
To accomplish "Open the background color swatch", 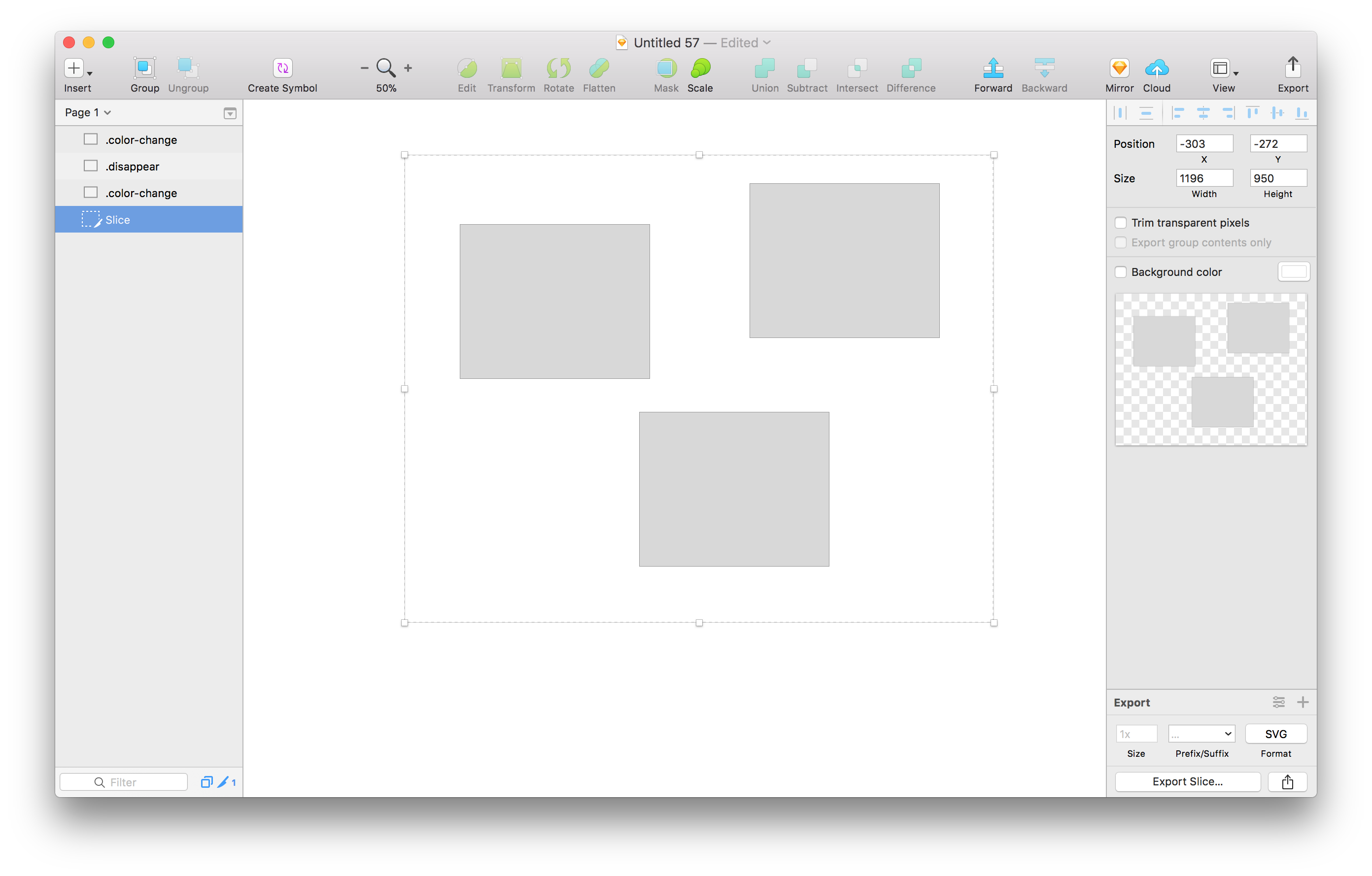I will coord(1293,272).
